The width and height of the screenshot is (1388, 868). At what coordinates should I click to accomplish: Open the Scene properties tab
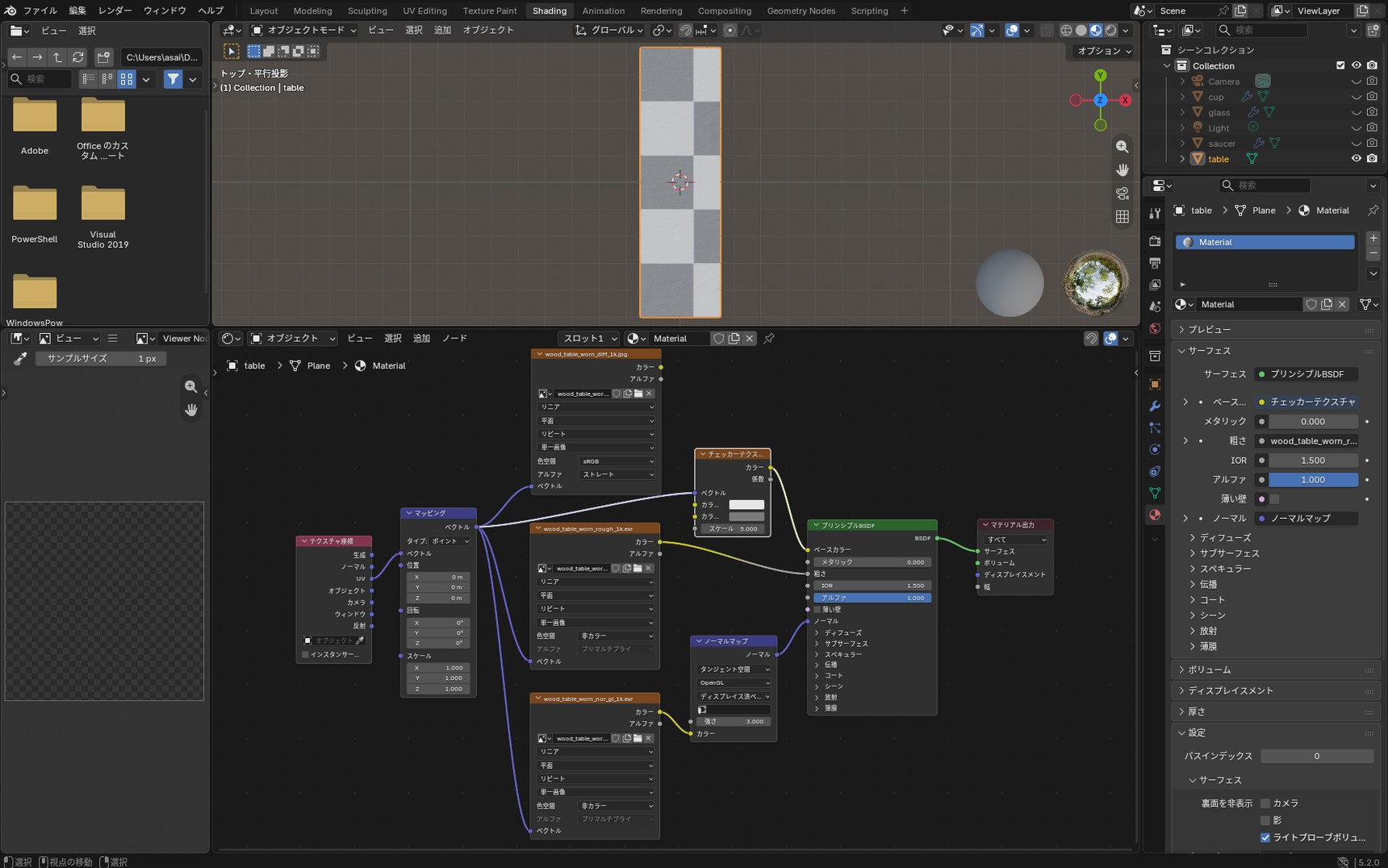point(1155,307)
